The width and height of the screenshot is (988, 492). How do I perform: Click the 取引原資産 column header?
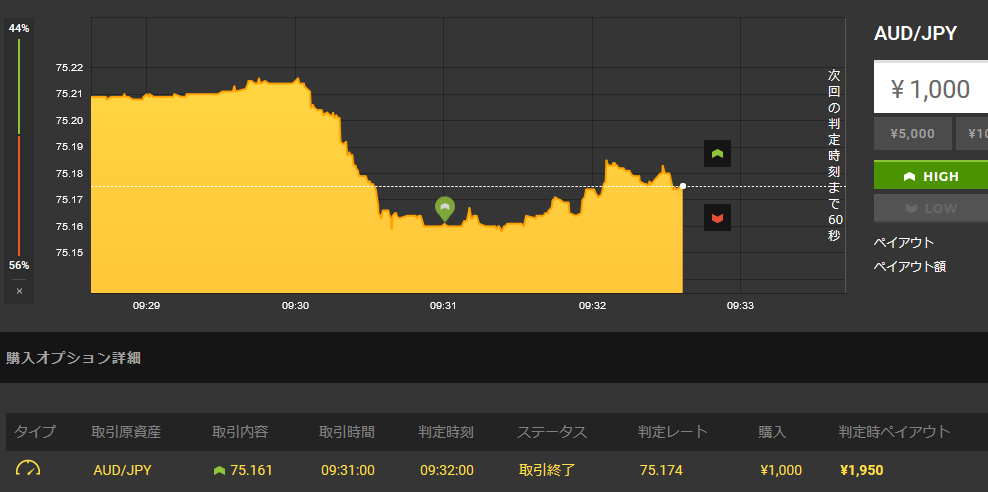pyautogui.click(x=126, y=432)
